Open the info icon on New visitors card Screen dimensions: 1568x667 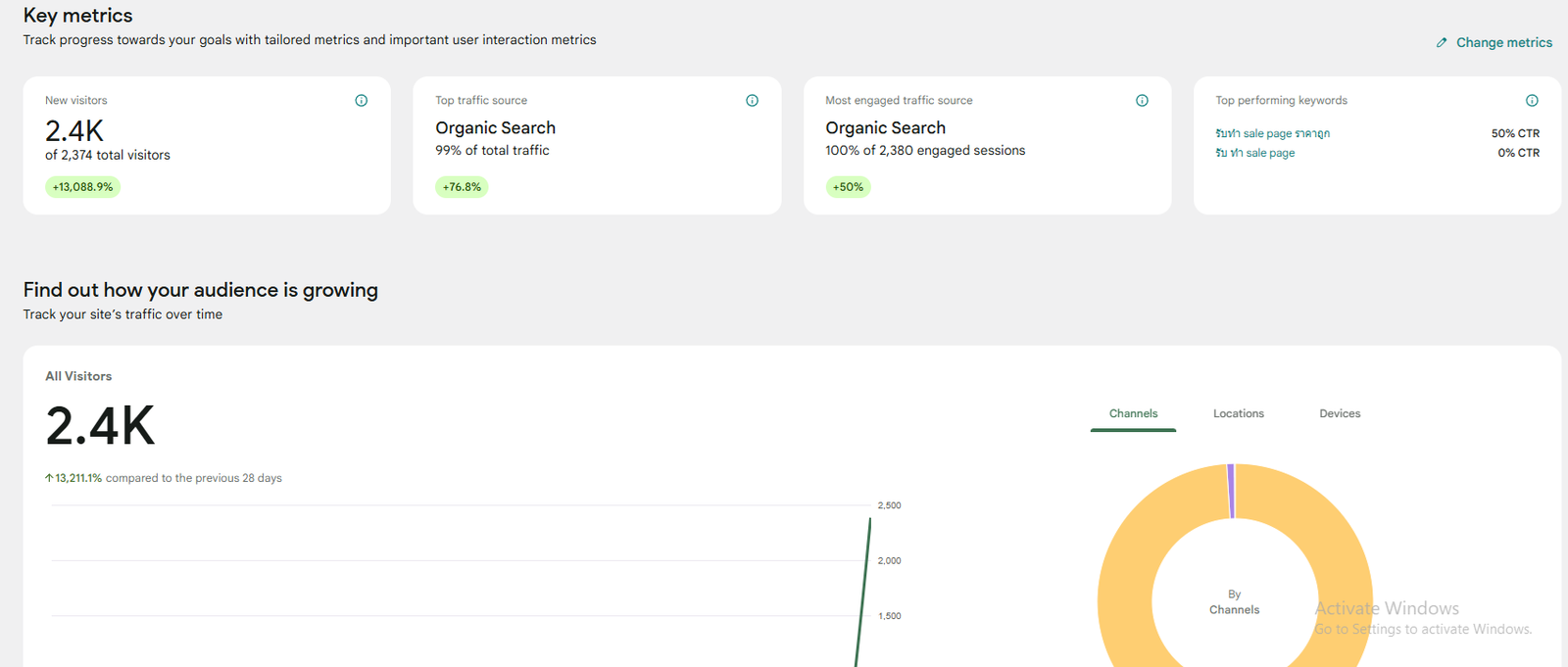tap(362, 100)
